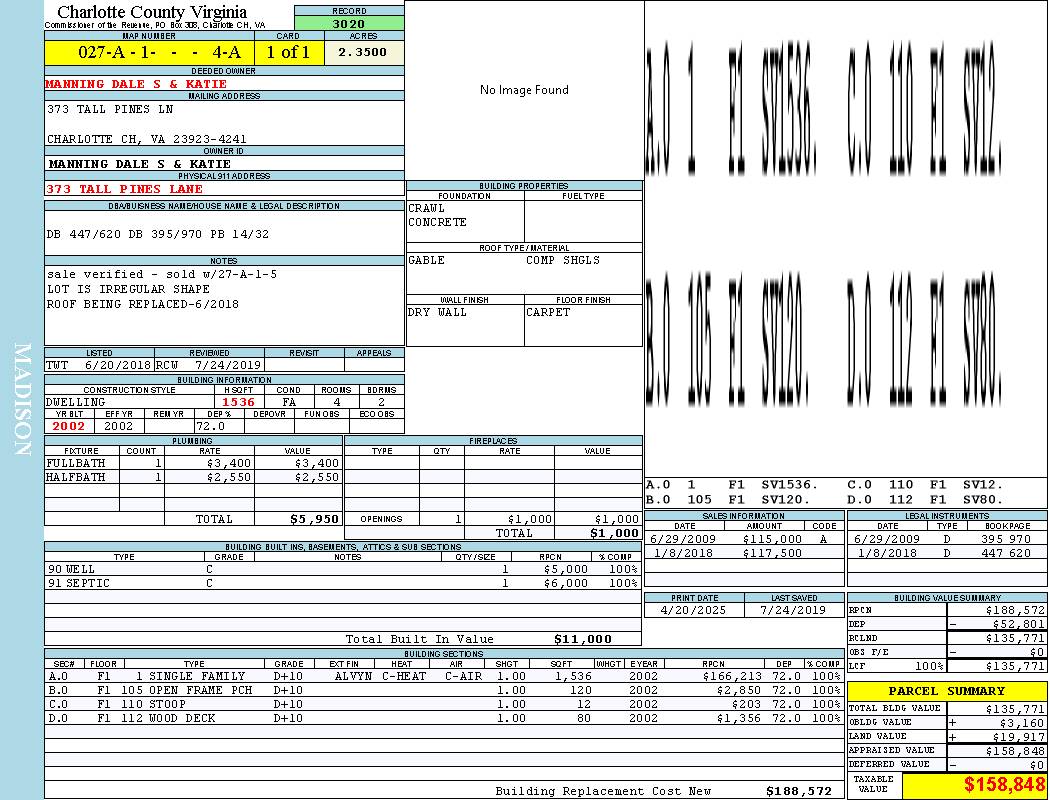1050x800 pixels.
Task: Click DEP % value 72.0 in building information
Action: [210, 426]
